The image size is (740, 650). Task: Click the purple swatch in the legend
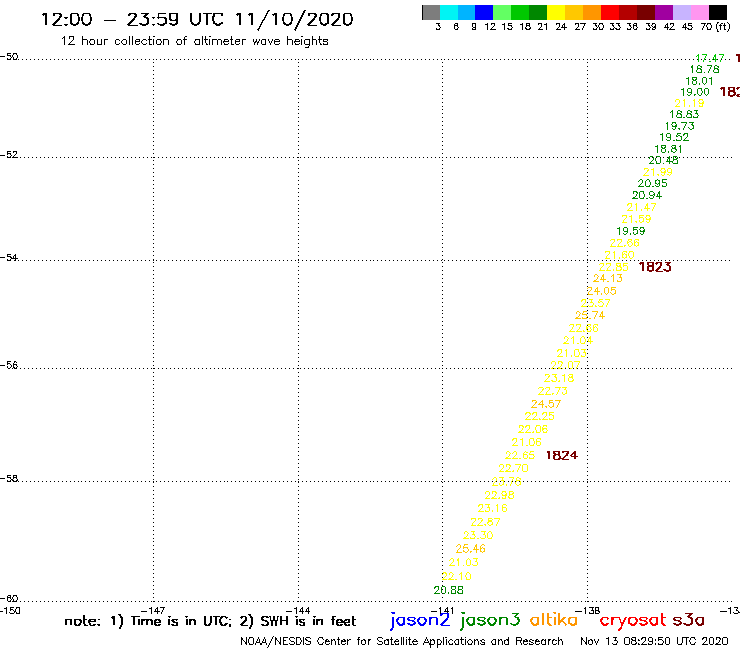point(664,12)
